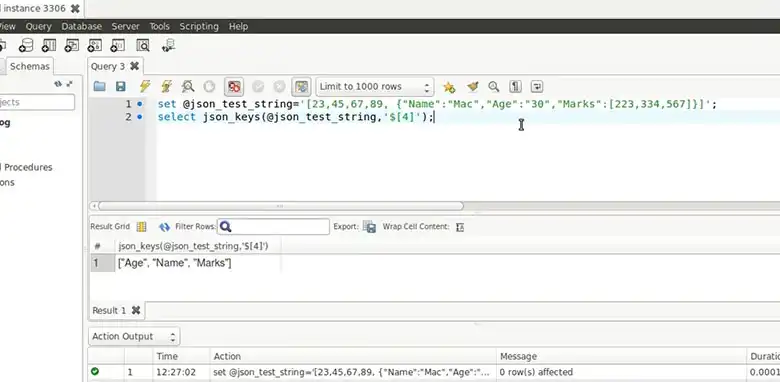The image size is (780, 382).
Task: Refresh the schemas list
Action: coord(58,84)
